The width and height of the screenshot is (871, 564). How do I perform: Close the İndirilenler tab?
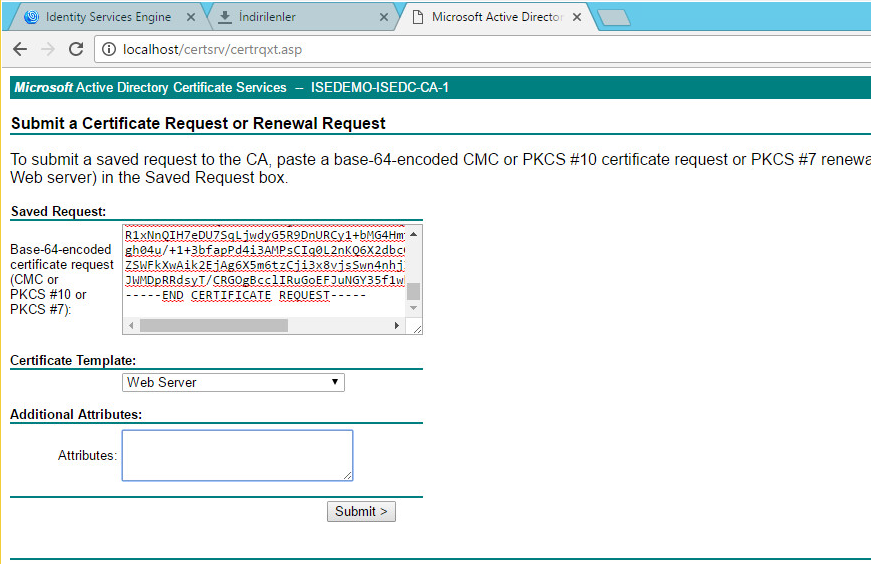pyautogui.click(x=383, y=17)
